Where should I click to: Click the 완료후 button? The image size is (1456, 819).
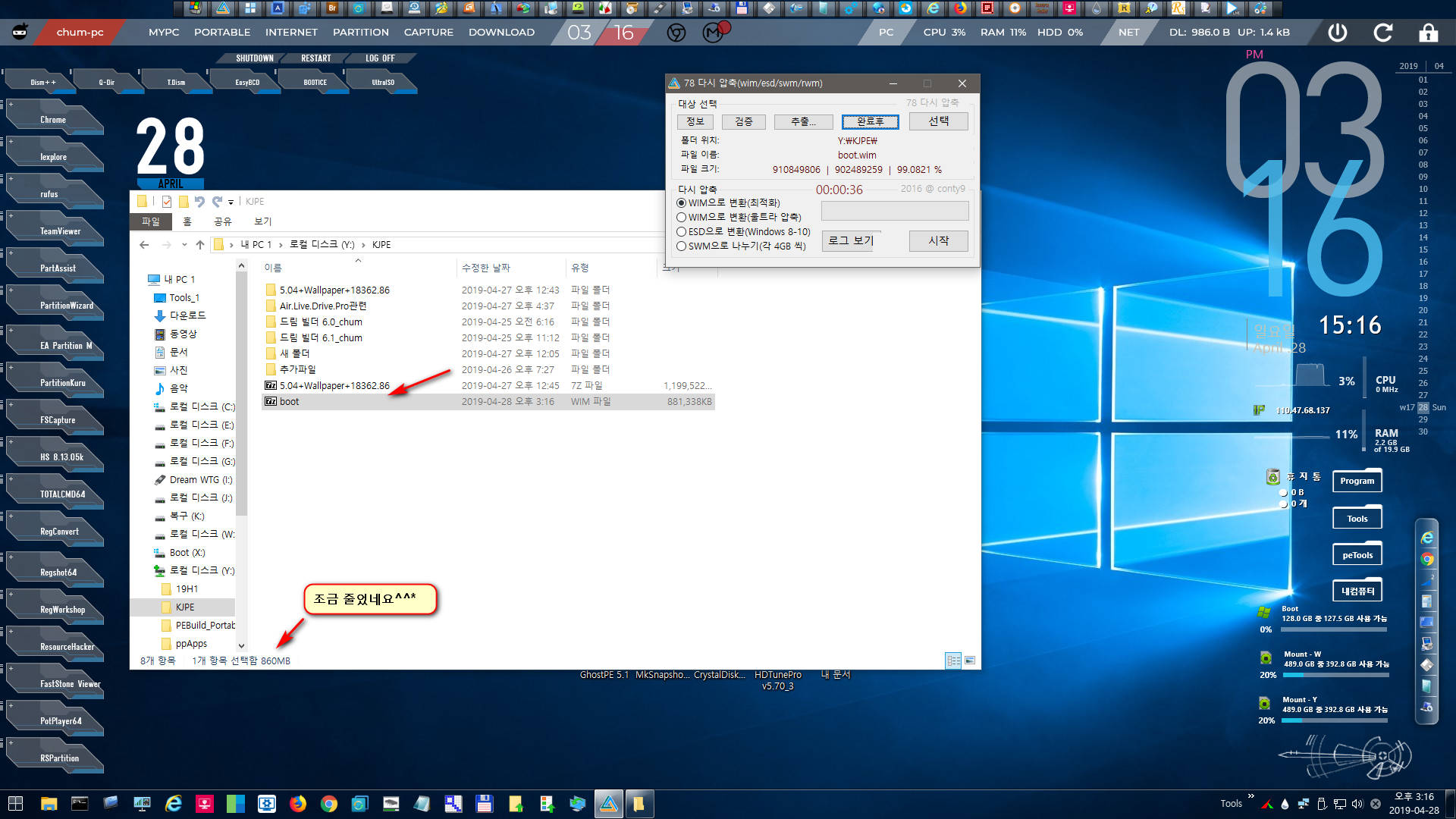coord(871,122)
